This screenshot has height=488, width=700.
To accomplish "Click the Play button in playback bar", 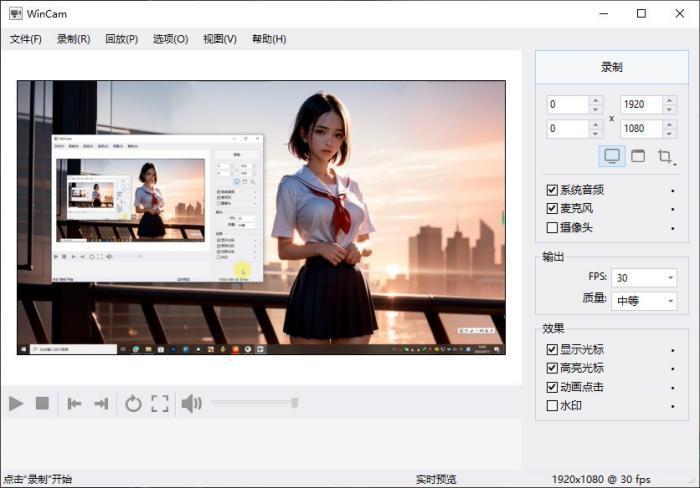I will pyautogui.click(x=16, y=403).
